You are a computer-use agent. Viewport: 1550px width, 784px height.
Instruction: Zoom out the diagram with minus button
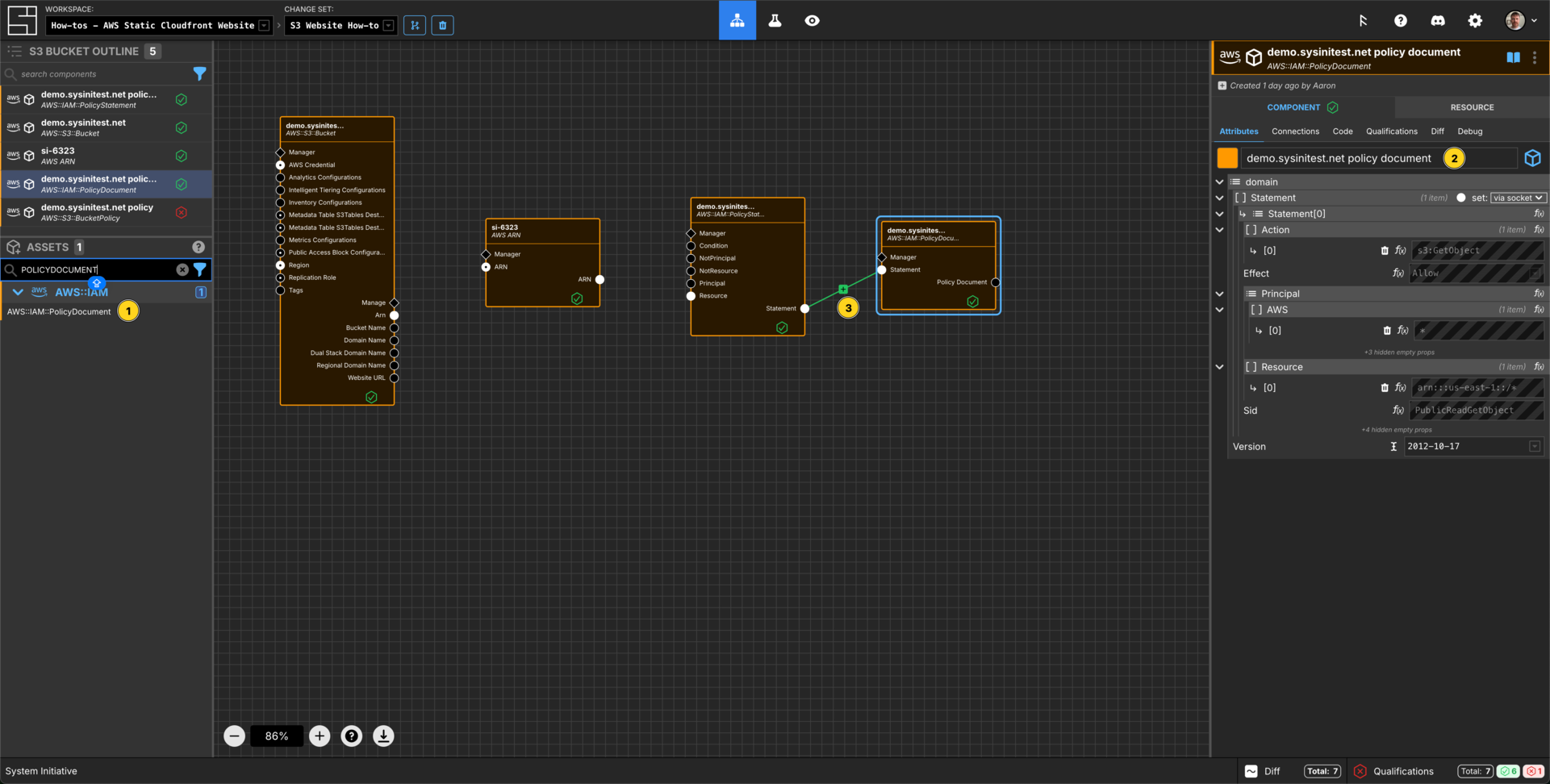234,736
